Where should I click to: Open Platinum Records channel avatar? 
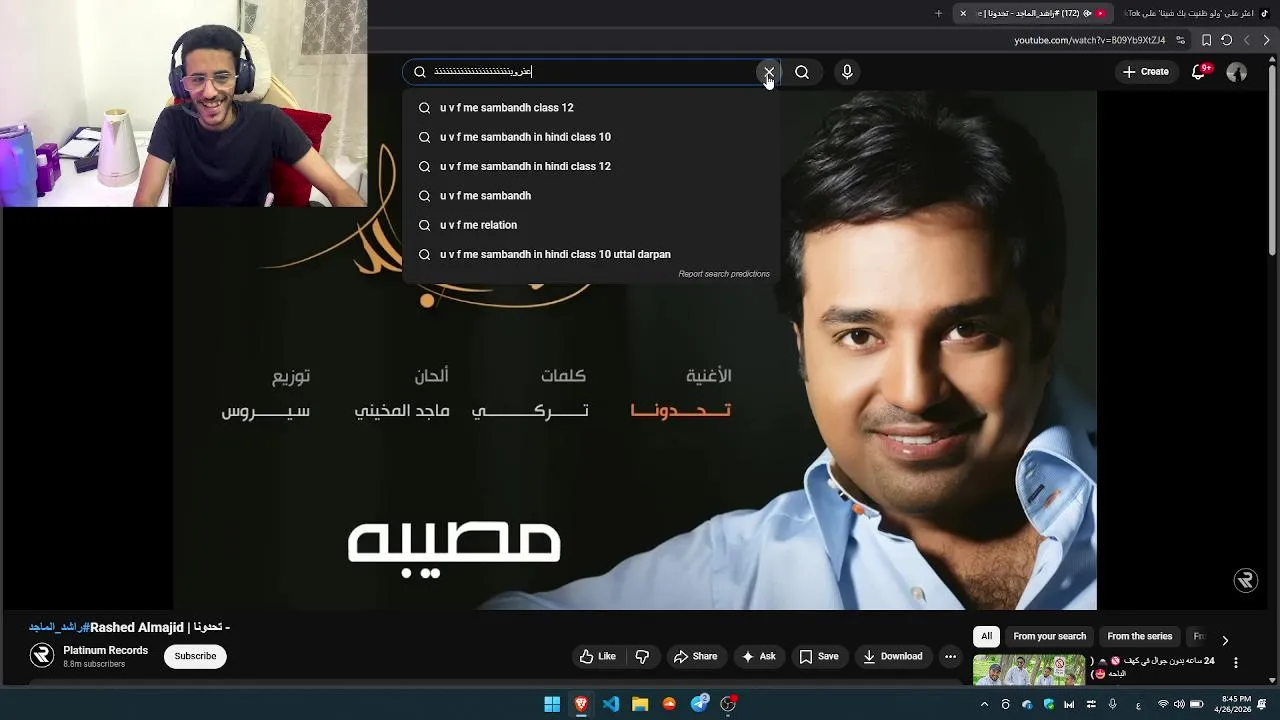42,655
